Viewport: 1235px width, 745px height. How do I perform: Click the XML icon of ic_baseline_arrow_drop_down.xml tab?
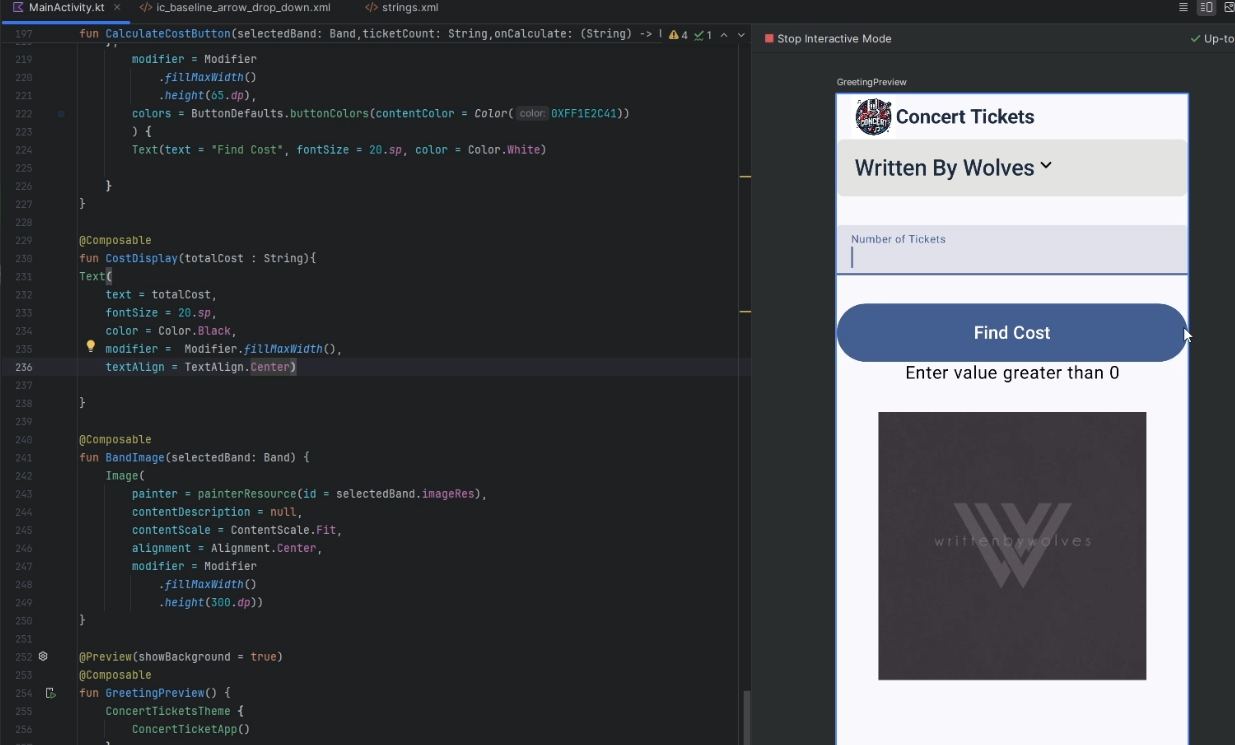tap(146, 8)
